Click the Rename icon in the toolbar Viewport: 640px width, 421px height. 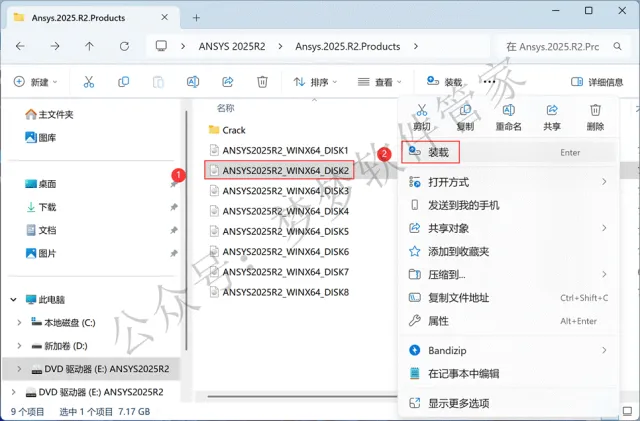click(x=193, y=82)
